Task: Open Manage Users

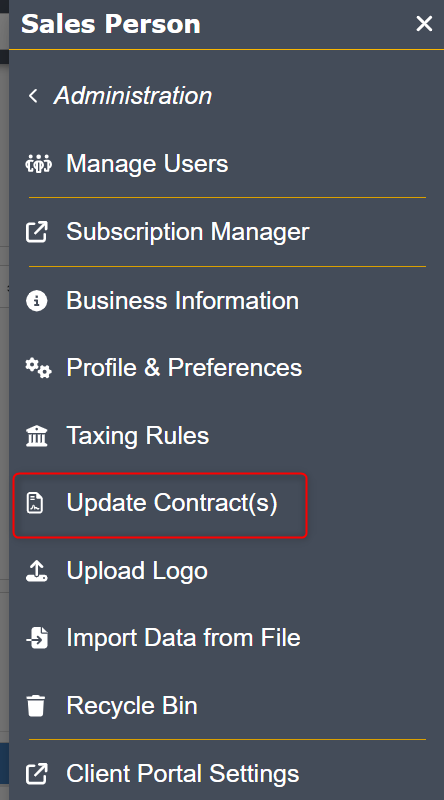Action: coord(147,164)
